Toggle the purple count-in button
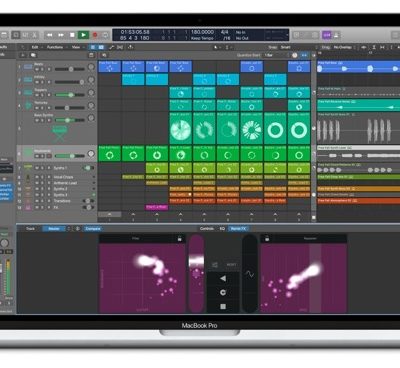Screen dimensions: 400x368 click(327, 35)
